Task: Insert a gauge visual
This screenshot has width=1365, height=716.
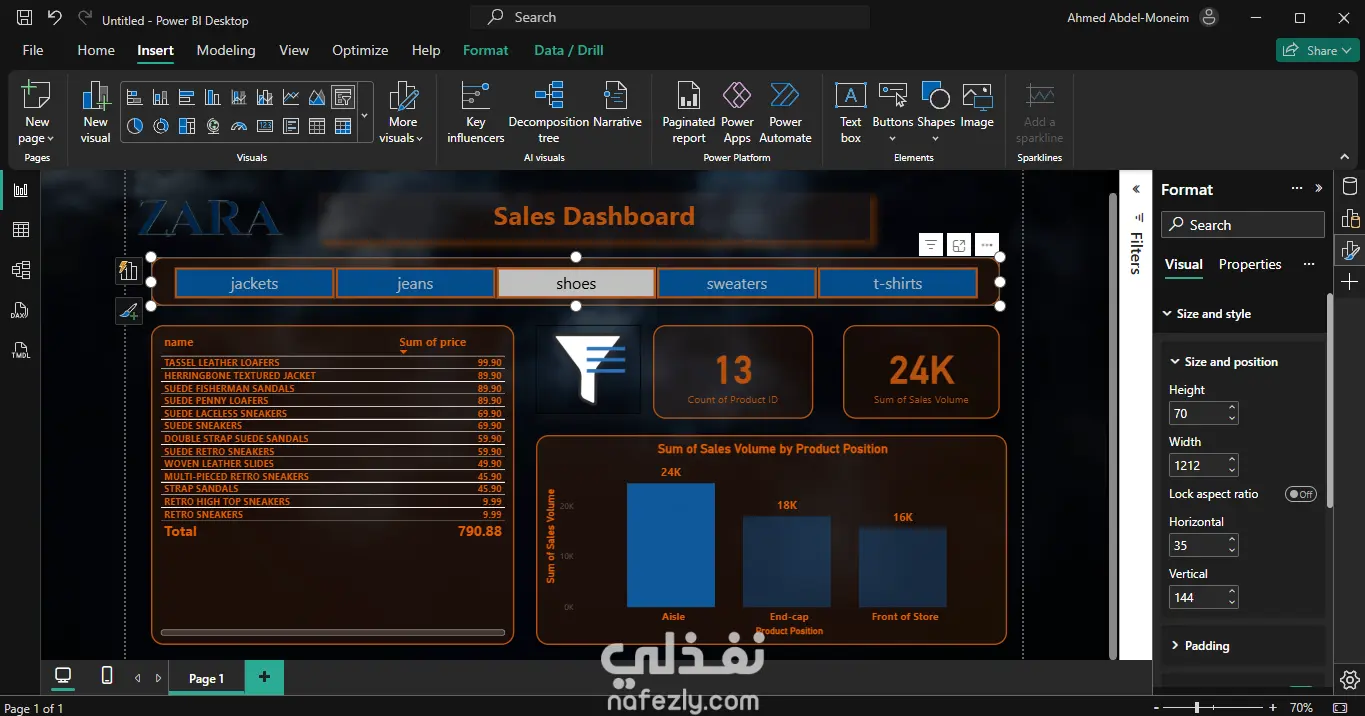Action: click(x=238, y=126)
